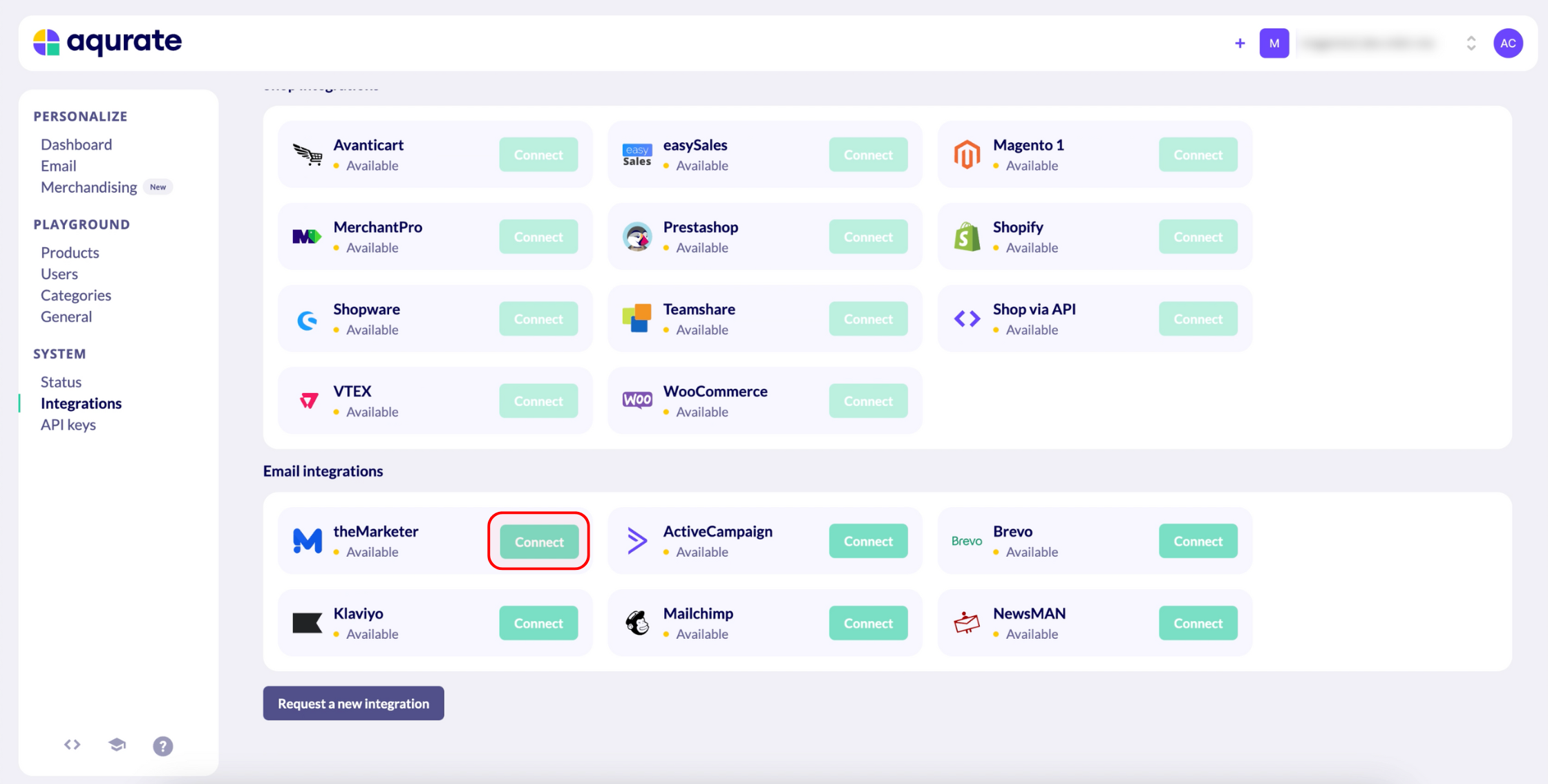
Task: Open Status under System
Action: tap(61, 381)
